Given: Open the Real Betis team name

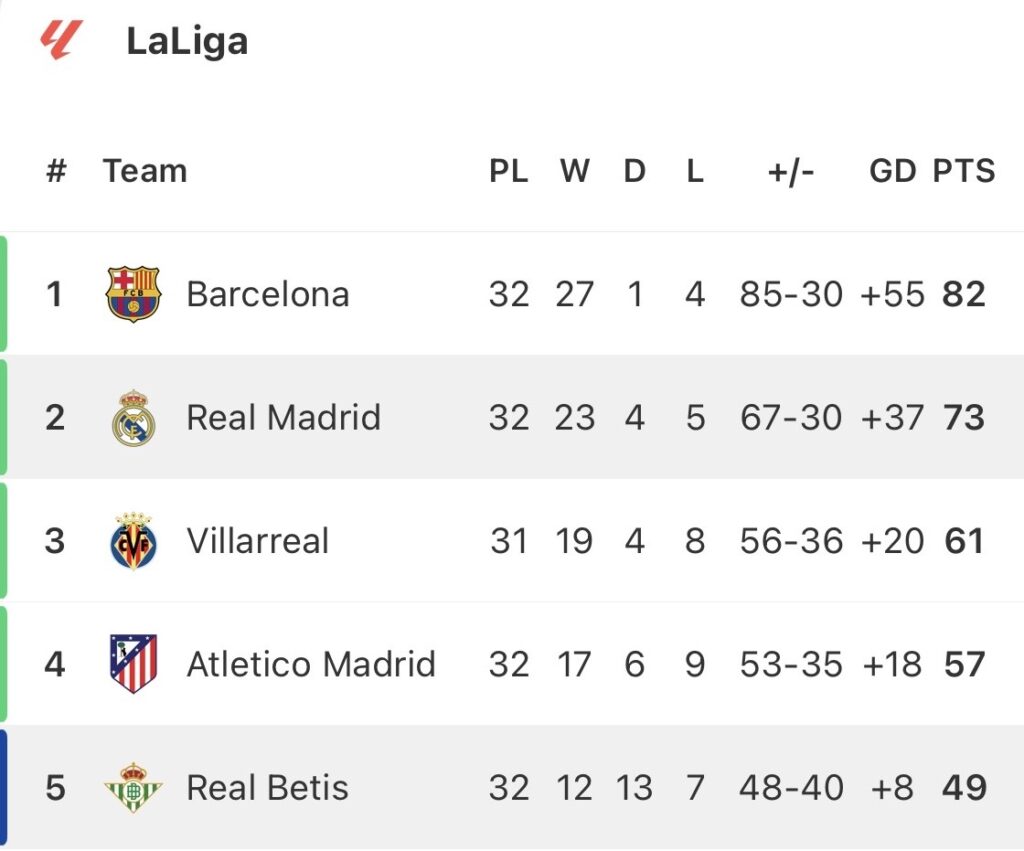Looking at the screenshot, I should [x=267, y=788].
